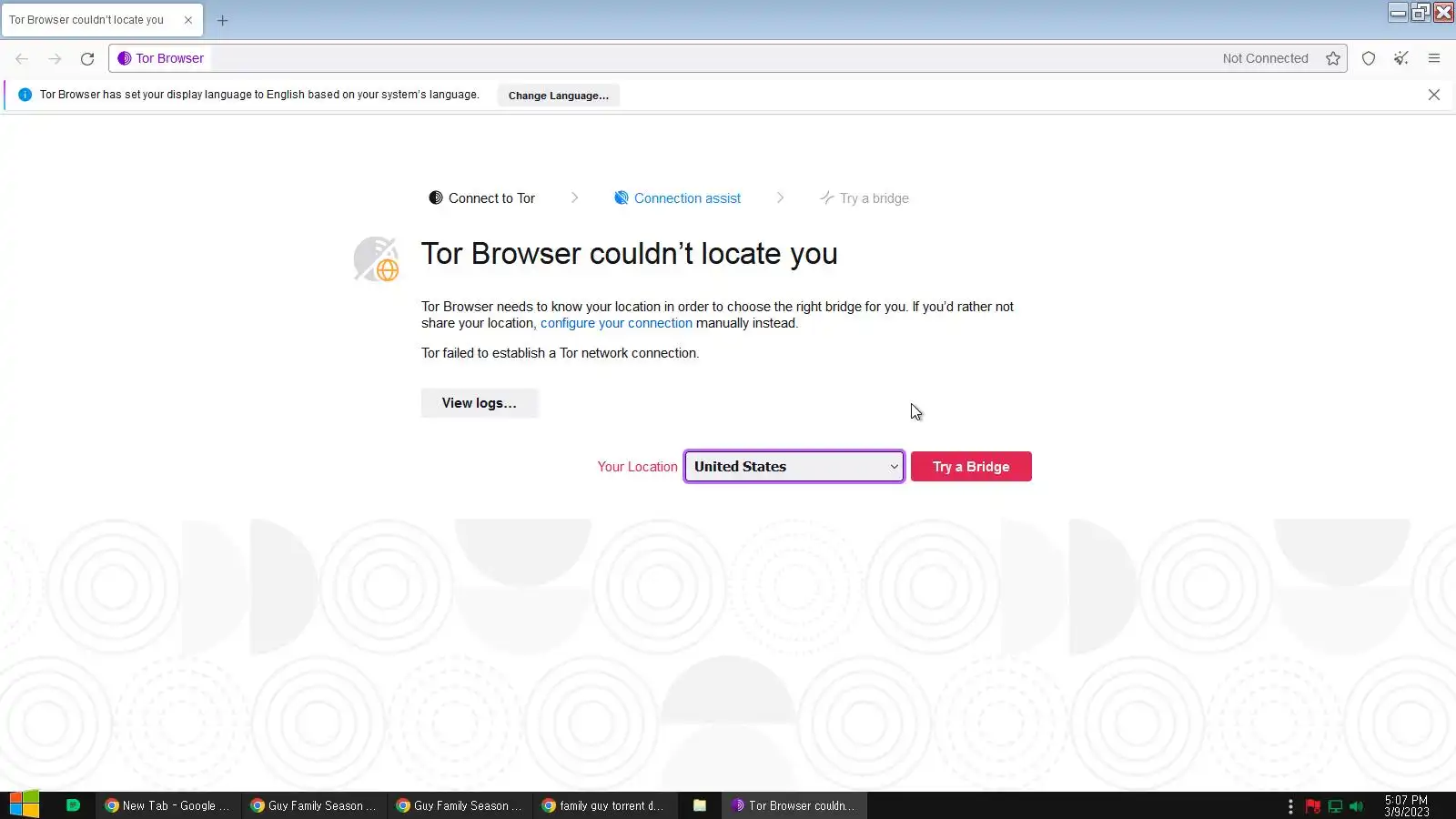This screenshot has width=1456, height=819.
Task: Click the Not Connected status label
Action: click(1266, 58)
